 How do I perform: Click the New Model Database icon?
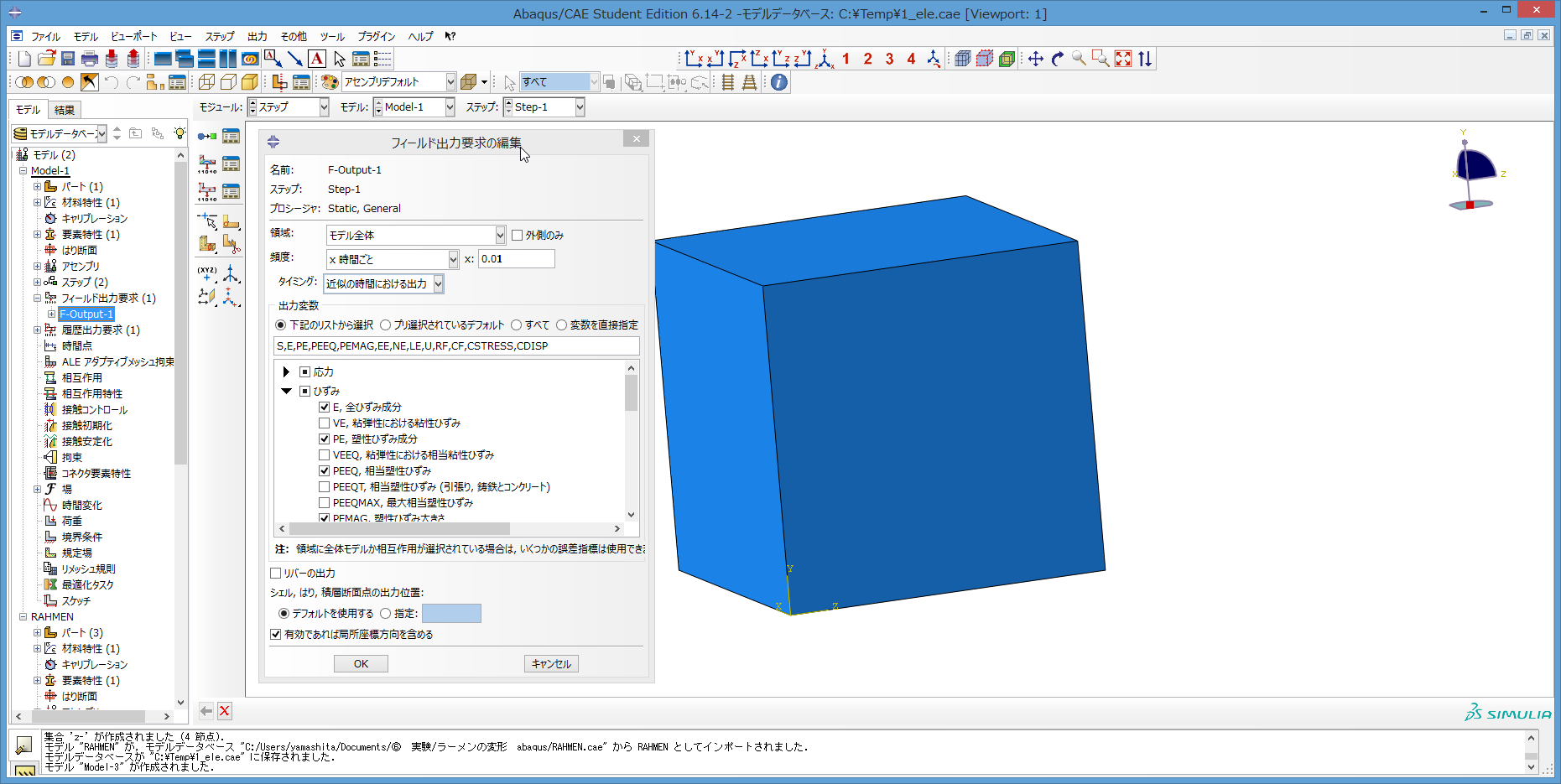point(24,59)
